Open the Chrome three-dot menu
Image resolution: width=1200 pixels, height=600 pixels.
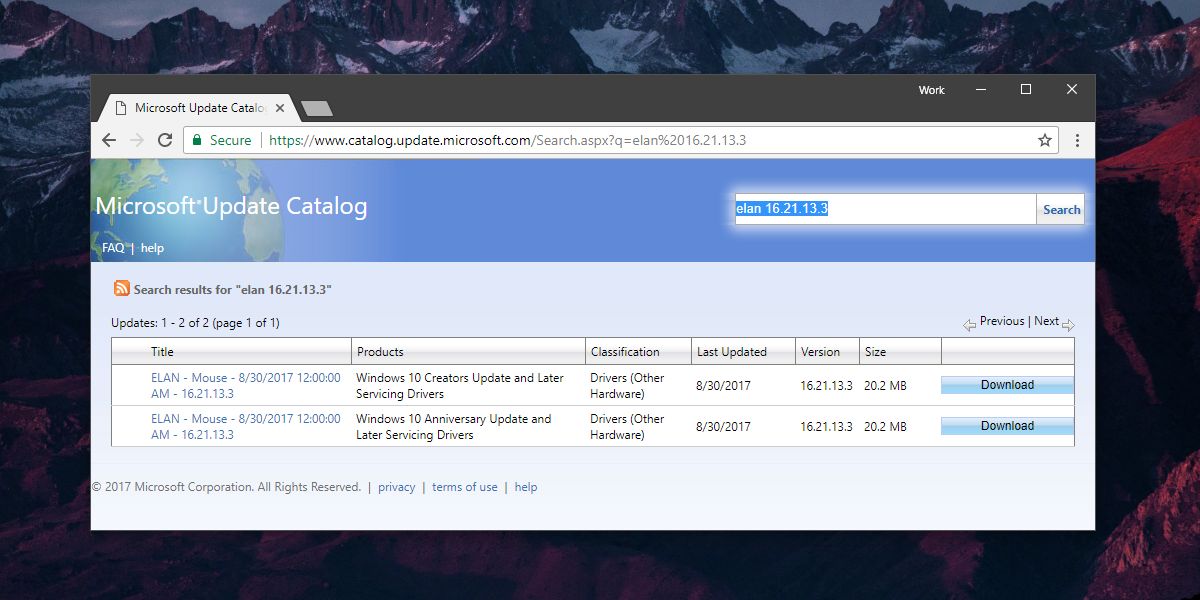pyautogui.click(x=1077, y=140)
